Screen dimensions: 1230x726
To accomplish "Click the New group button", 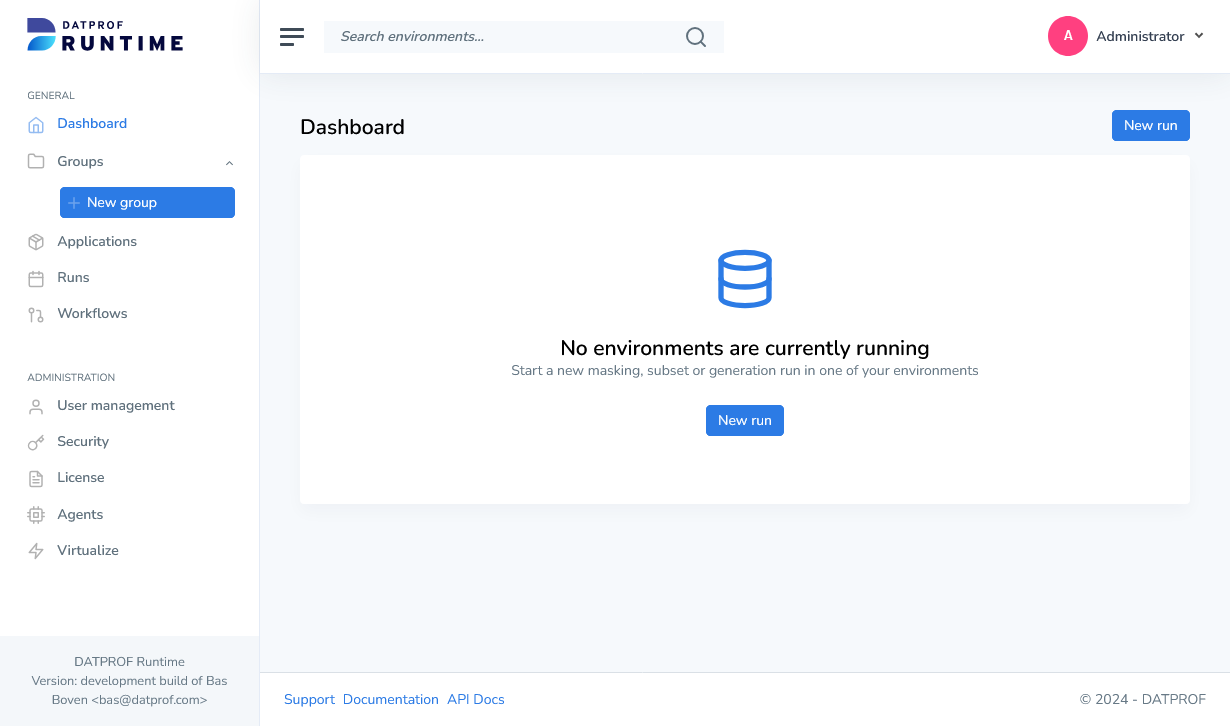I will pos(147,202).
